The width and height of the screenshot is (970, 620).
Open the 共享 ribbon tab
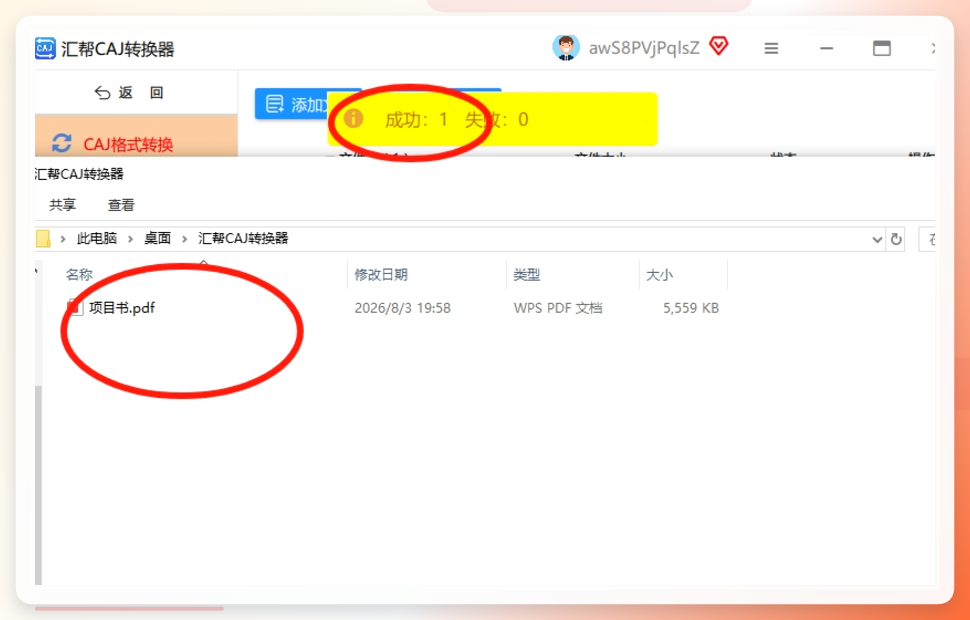[x=62, y=205]
